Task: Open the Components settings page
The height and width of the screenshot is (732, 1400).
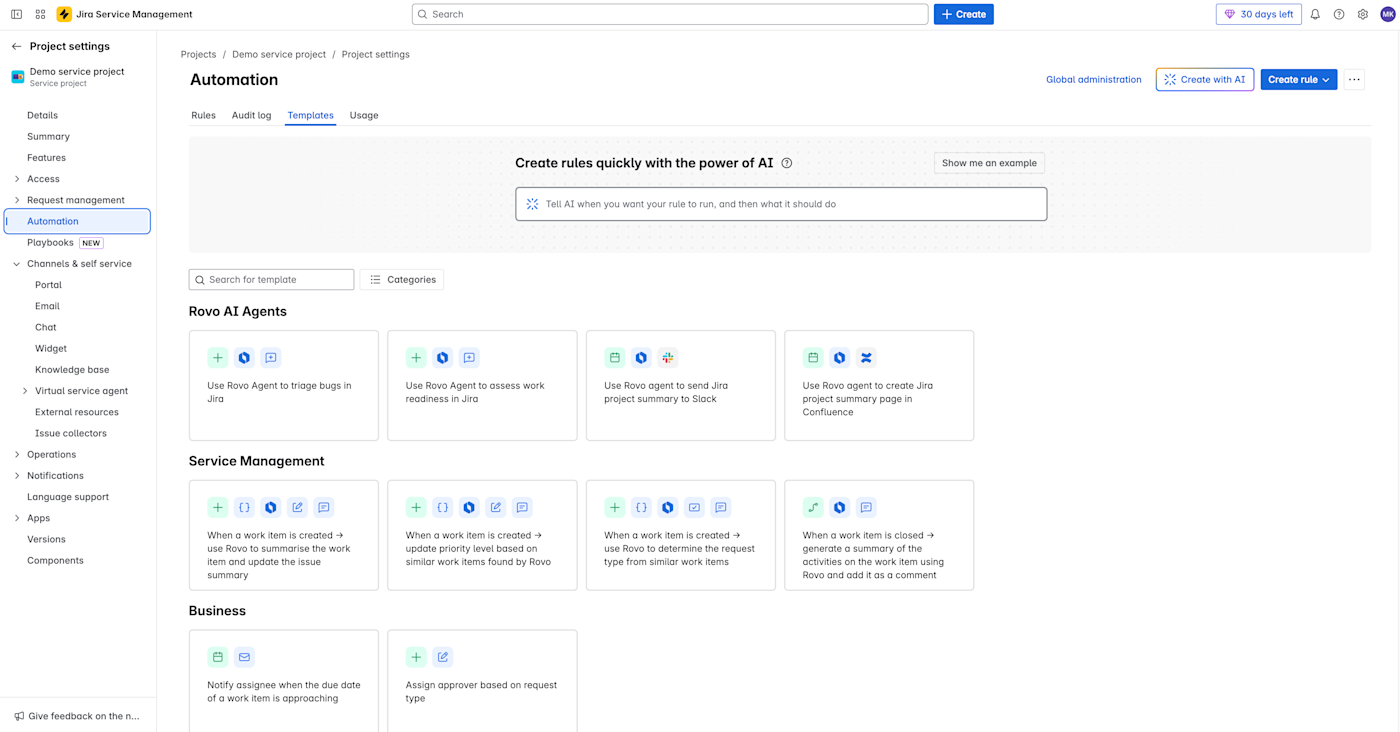Action: (55, 560)
